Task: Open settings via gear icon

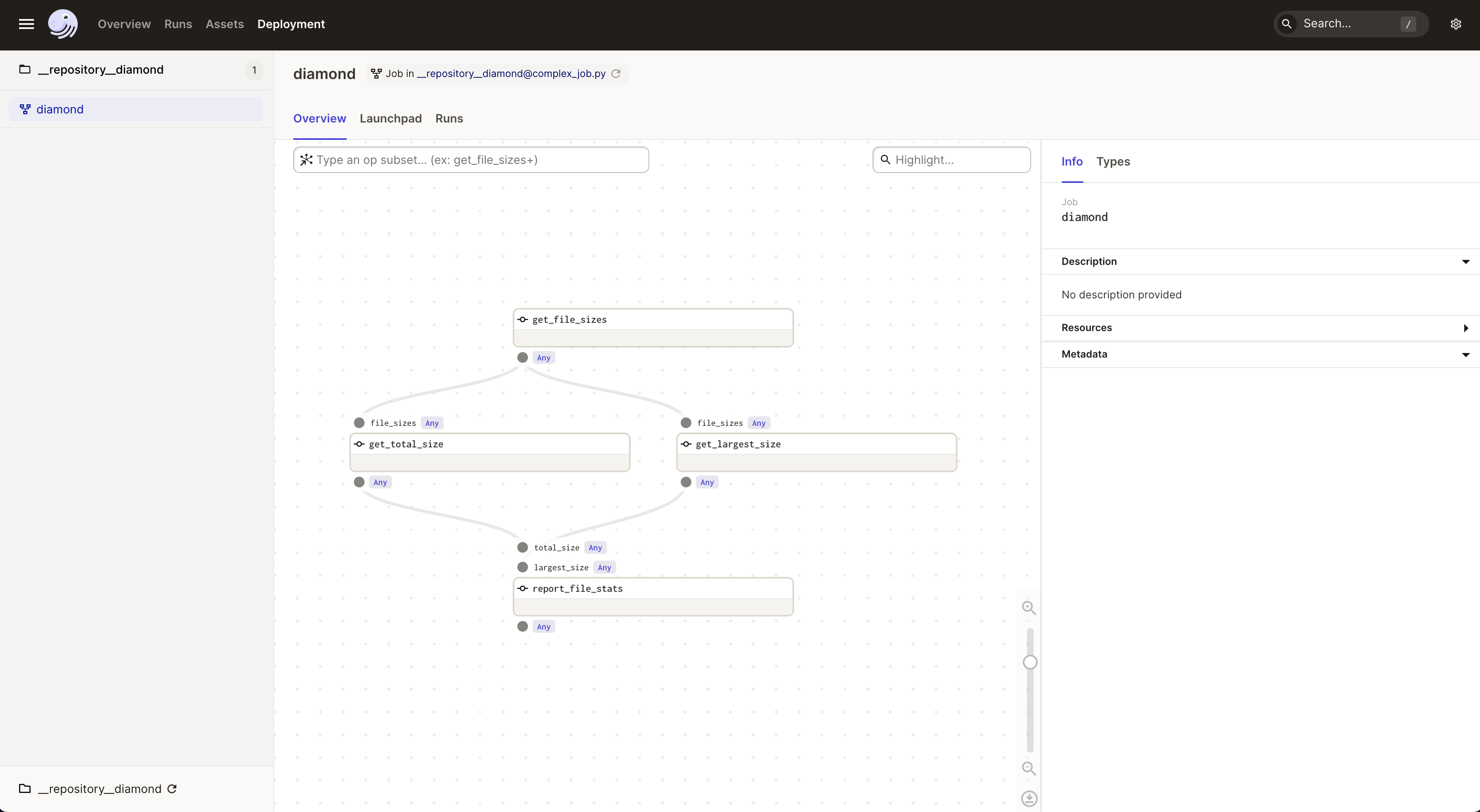Action: (x=1455, y=24)
